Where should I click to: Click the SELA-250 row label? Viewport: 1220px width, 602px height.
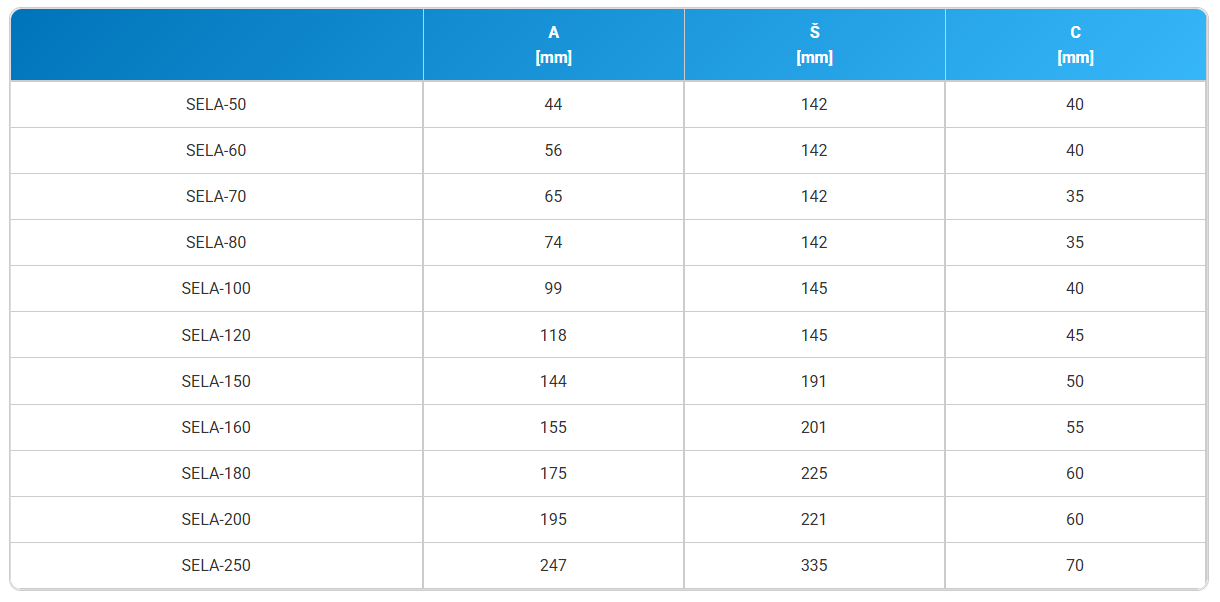click(x=216, y=565)
